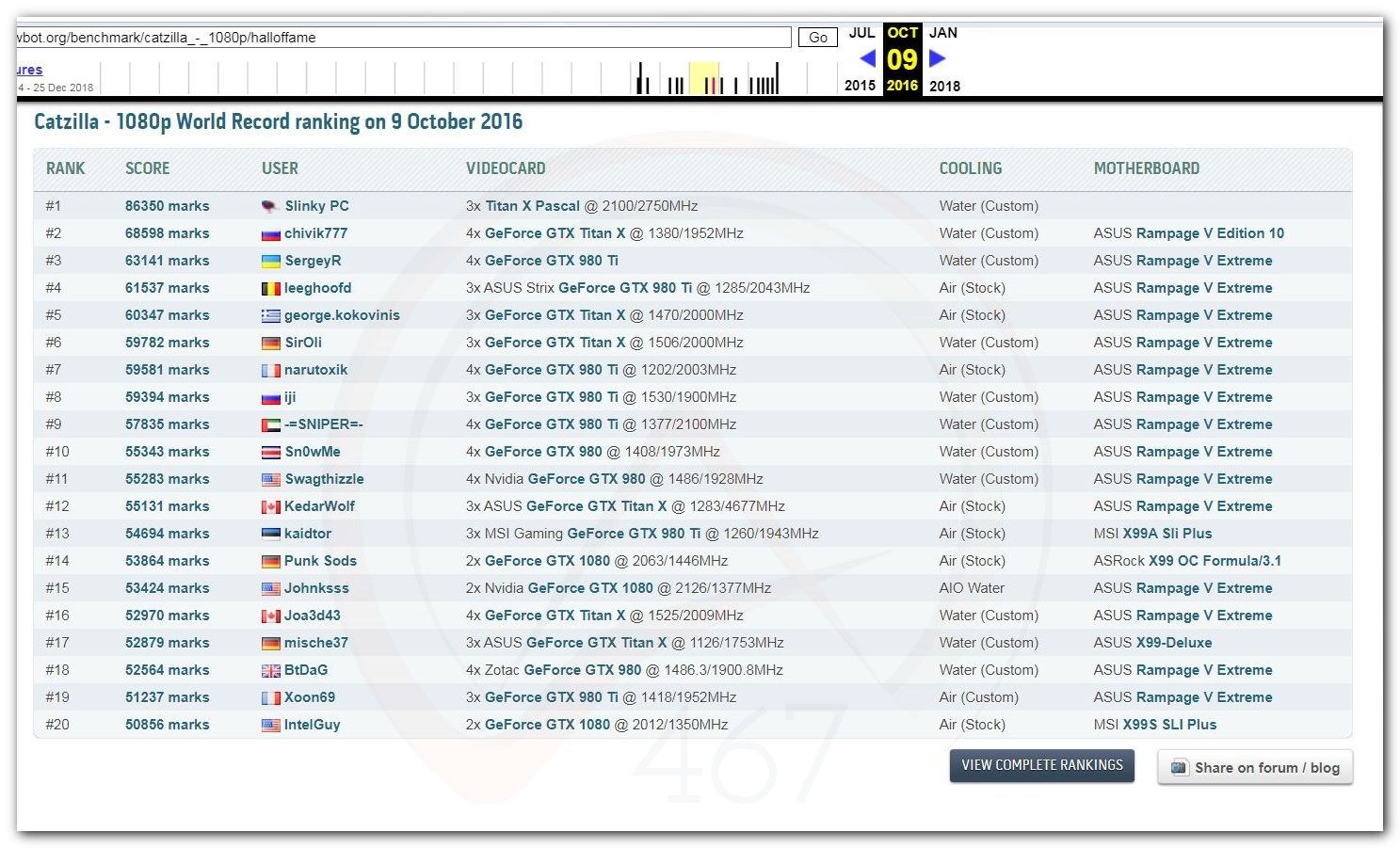The image size is (1400, 848).
Task: Open the 86350 marks score link
Action: click(x=168, y=206)
